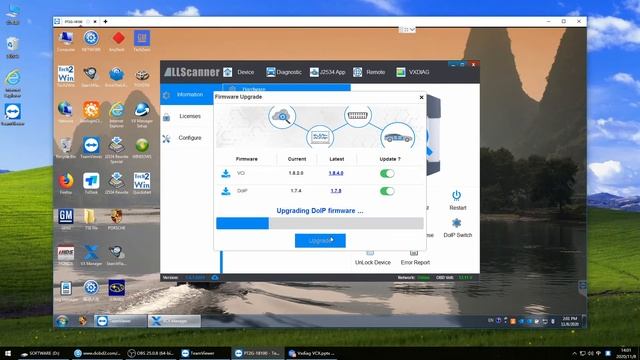Toggle the VCI update switch
The width and height of the screenshot is (640, 360).
click(387, 173)
